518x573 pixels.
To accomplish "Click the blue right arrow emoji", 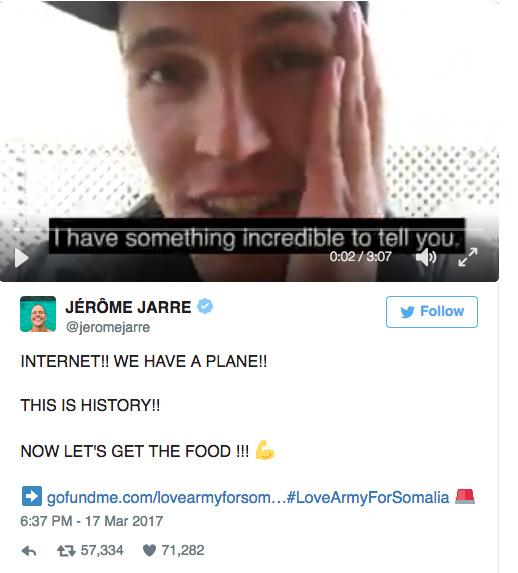I will (x=32, y=496).
